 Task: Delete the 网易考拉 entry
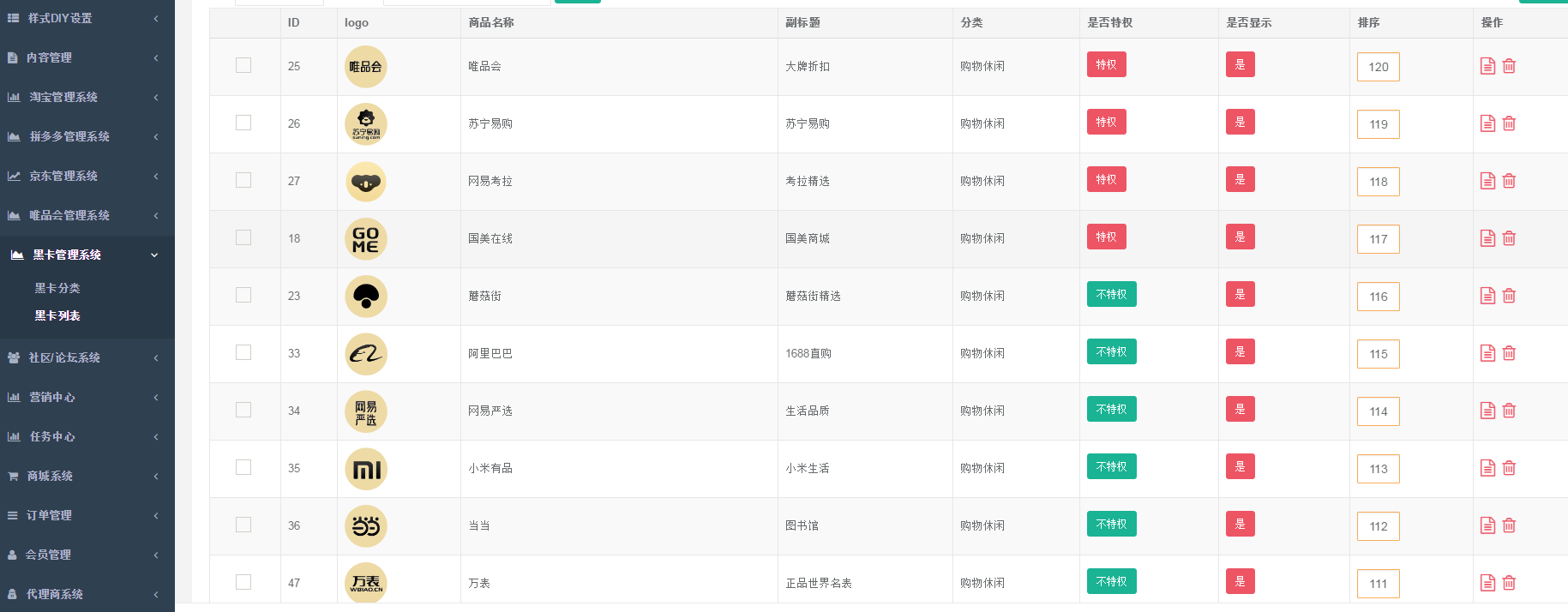tap(1509, 181)
